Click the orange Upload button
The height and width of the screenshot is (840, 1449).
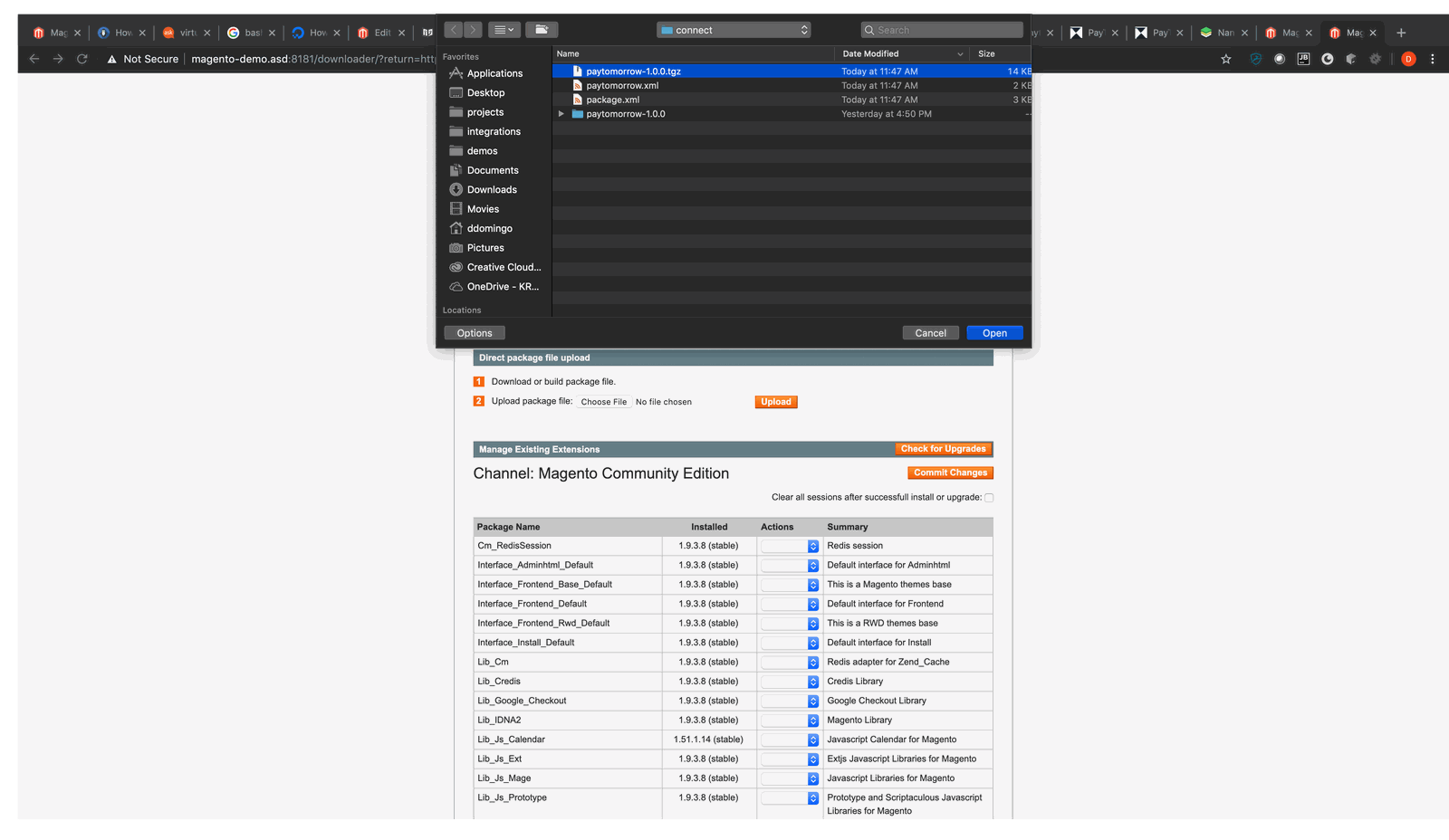(x=776, y=402)
